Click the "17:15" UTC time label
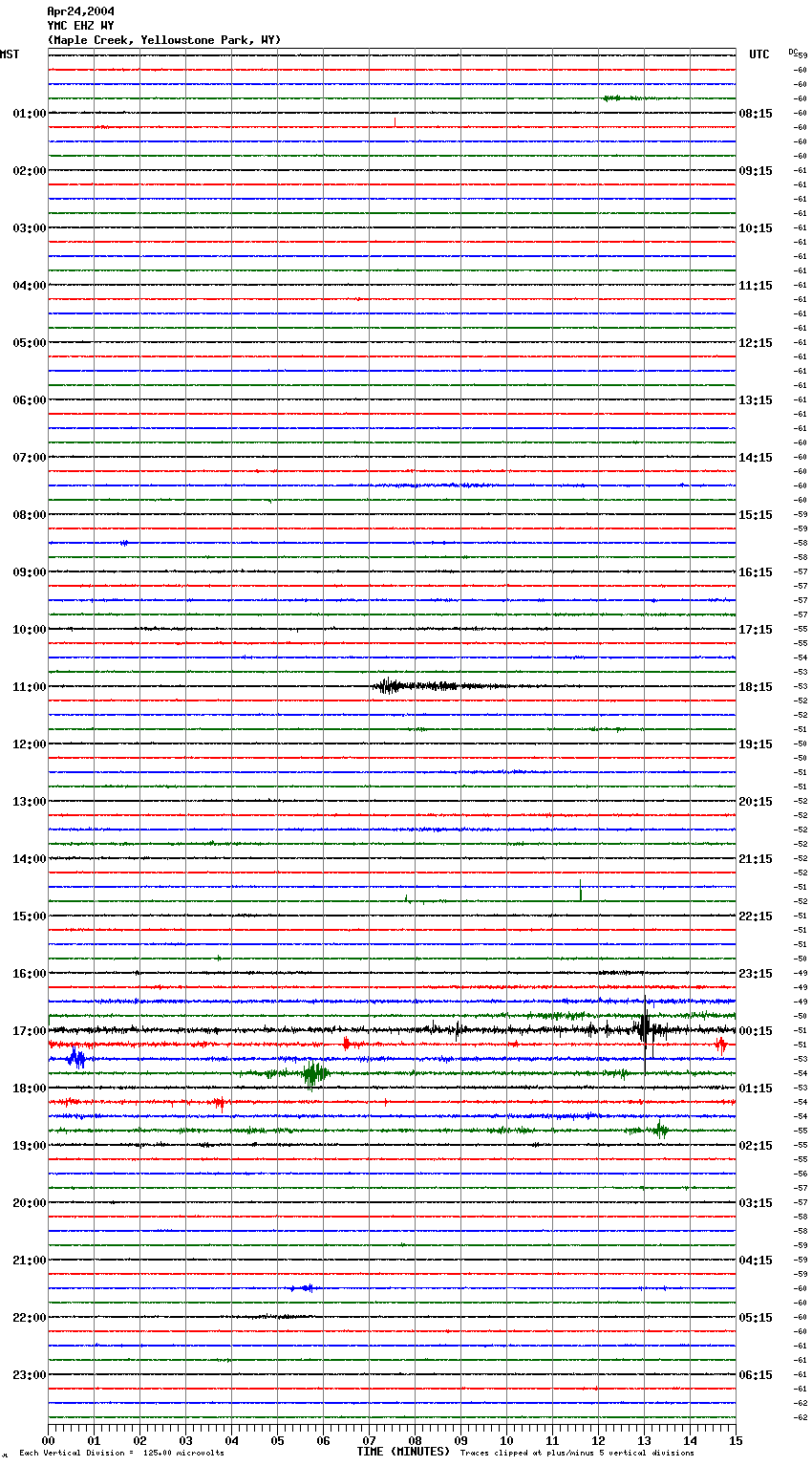The height and width of the screenshot is (1466, 812). pyautogui.click(x=756, y=629)
